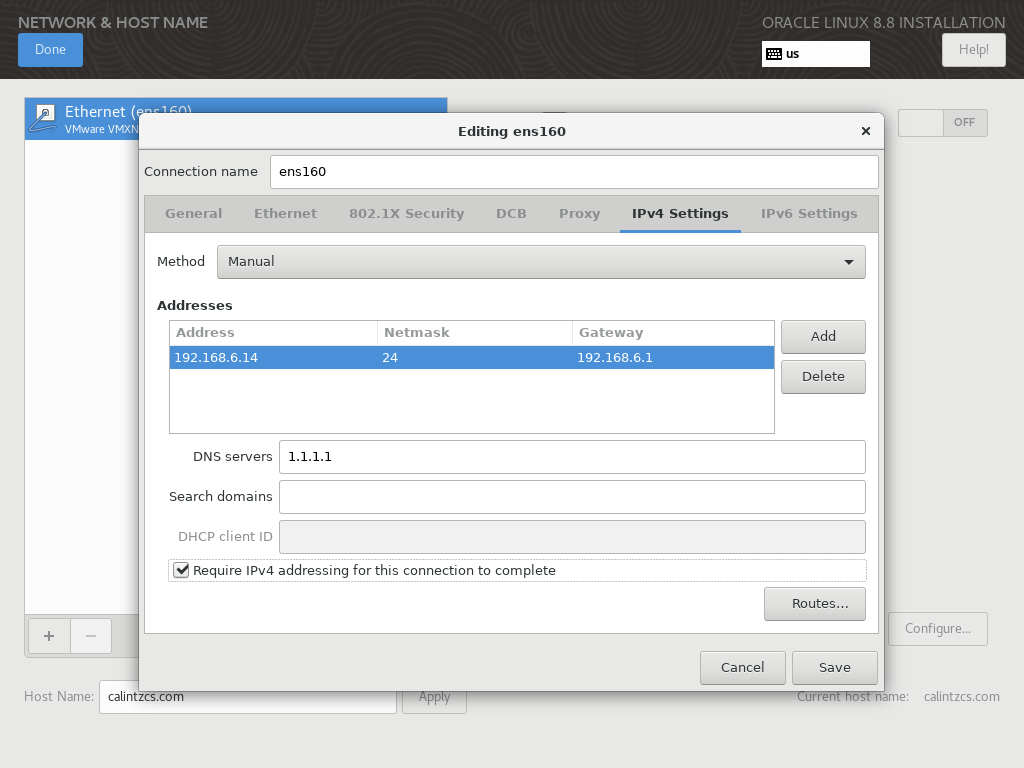Image resolution: width=1024 pixels, height=768 pixels.
Task: Switch to the General tab
Action: pos(193,214)
